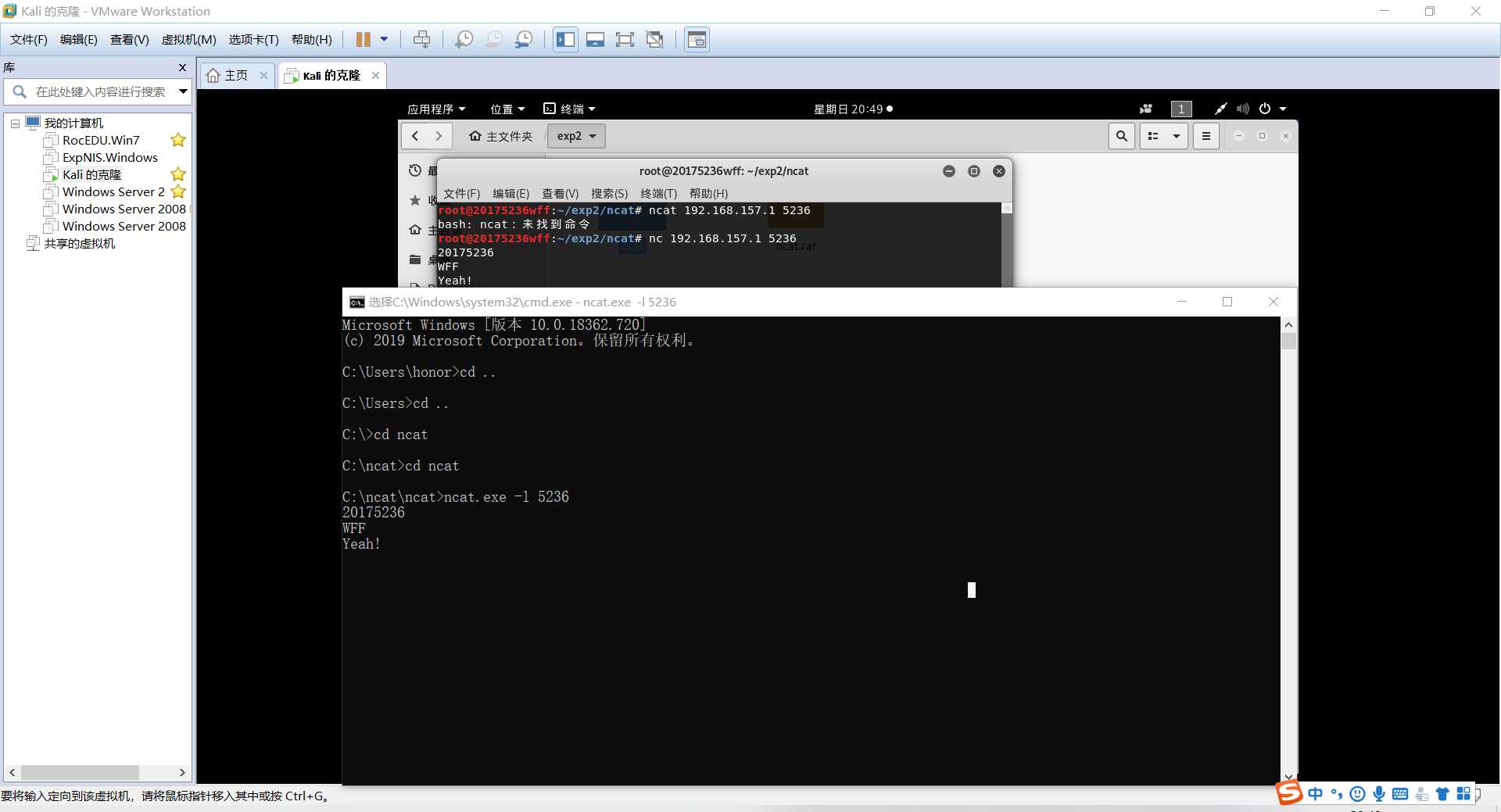1501x812 pixels.
Task: Open the power menu icon in Kali panel
Action: [1265, 109]
